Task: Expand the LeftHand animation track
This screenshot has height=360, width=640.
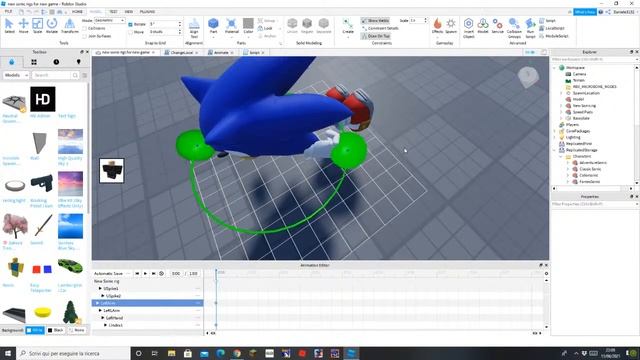Action: (x=103, y=318)
